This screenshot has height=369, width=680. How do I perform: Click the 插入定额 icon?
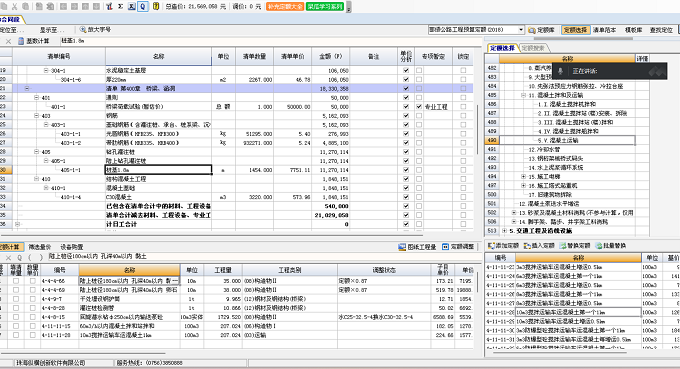coord(527,245)
